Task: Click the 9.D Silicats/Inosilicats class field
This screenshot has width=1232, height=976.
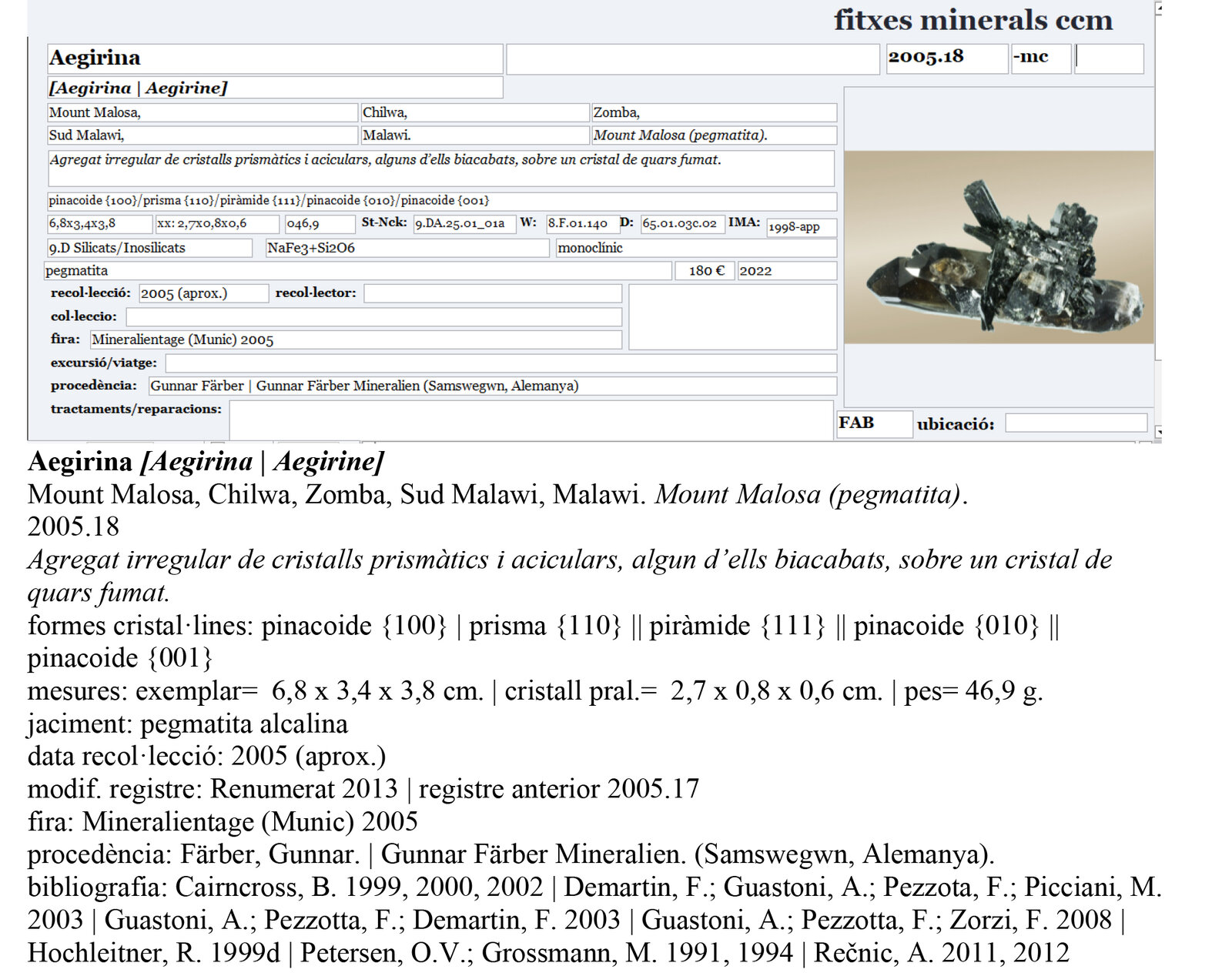Action: (150, 248)
